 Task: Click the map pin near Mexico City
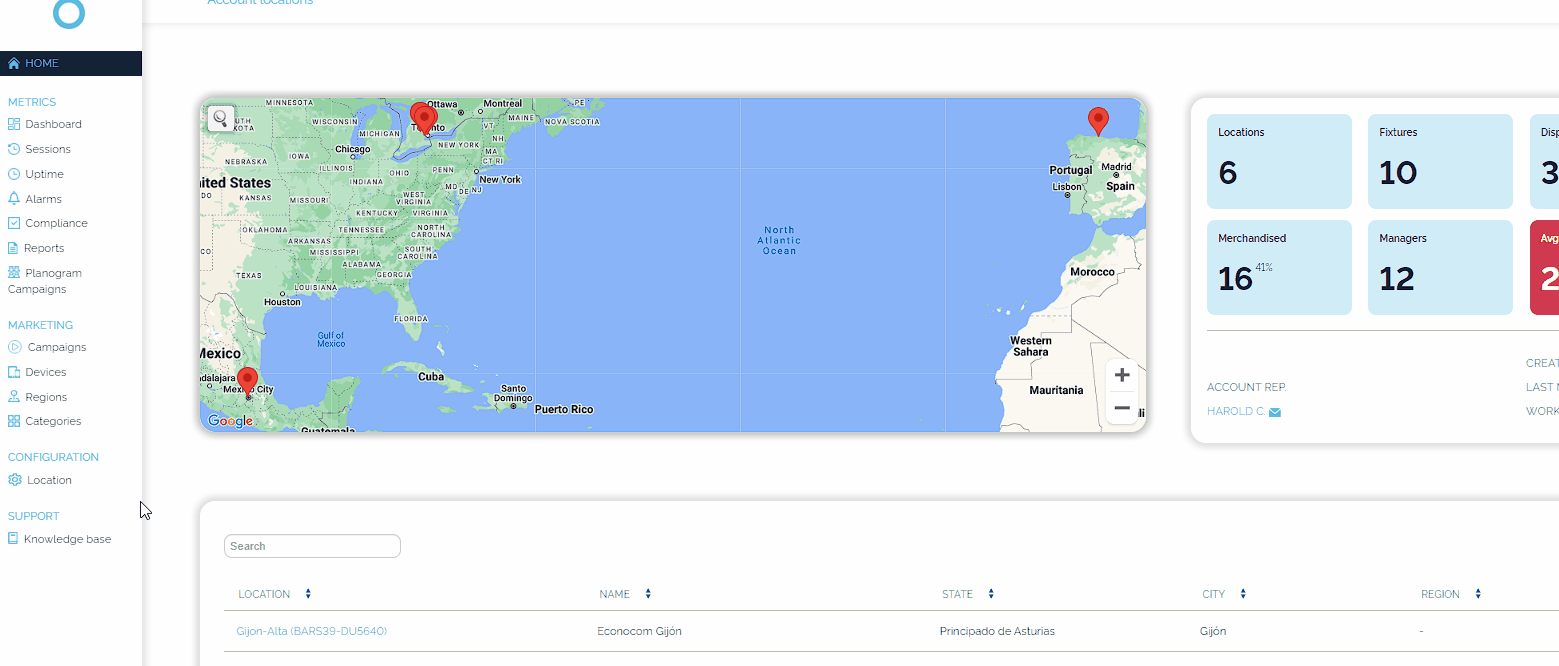pyautogui.click(x=247, y=381)
